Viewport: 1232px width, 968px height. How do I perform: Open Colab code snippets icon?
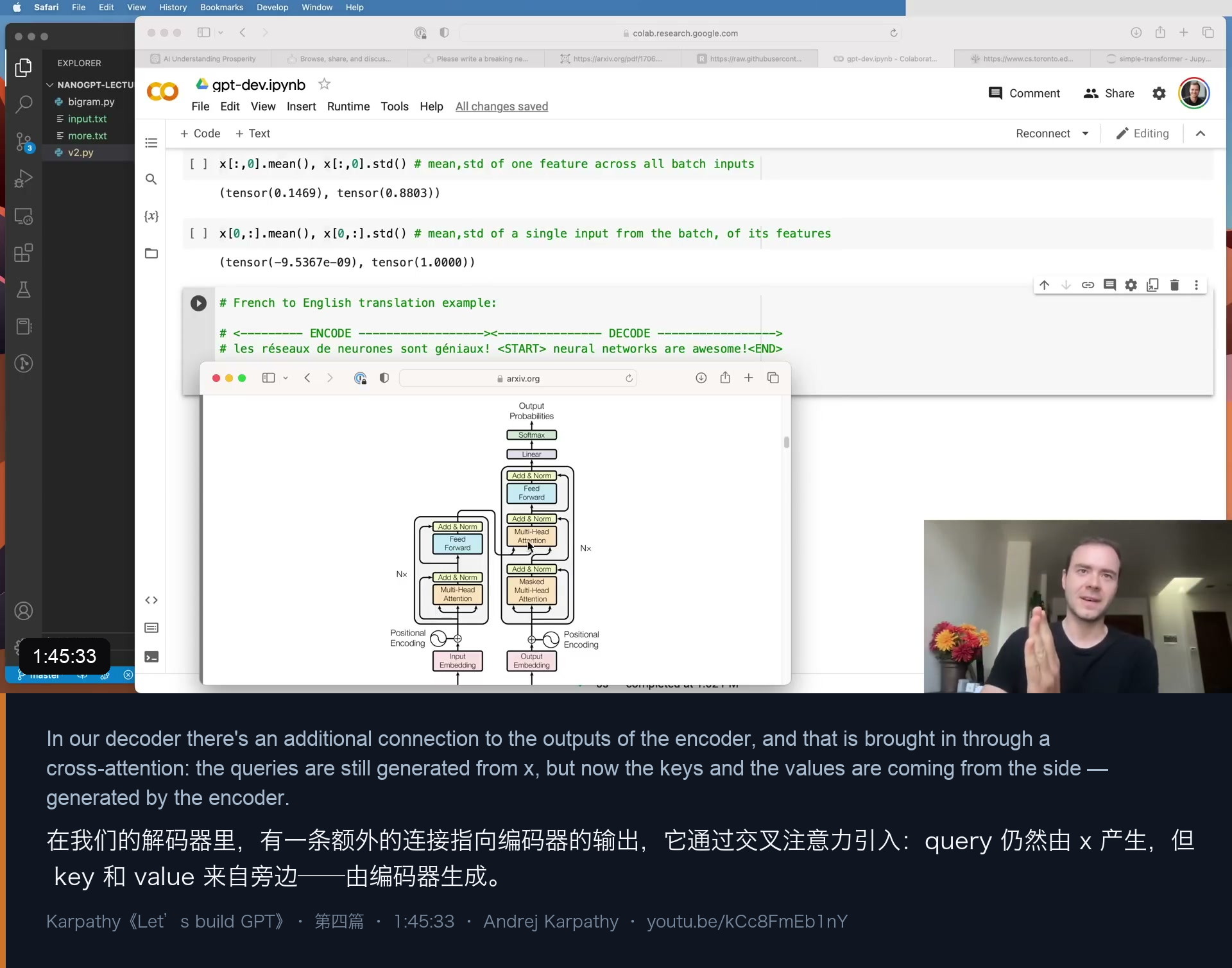coord(151,600)
